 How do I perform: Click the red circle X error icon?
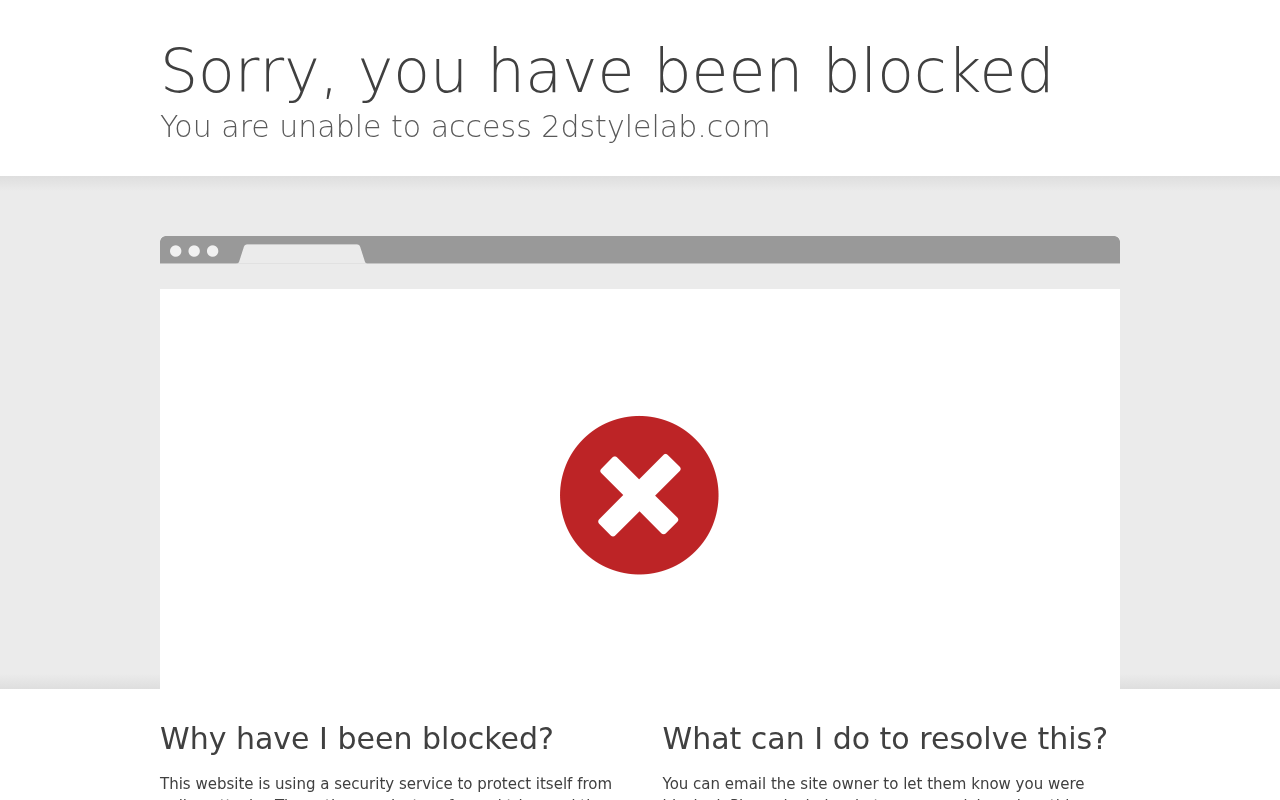point(639,495)
